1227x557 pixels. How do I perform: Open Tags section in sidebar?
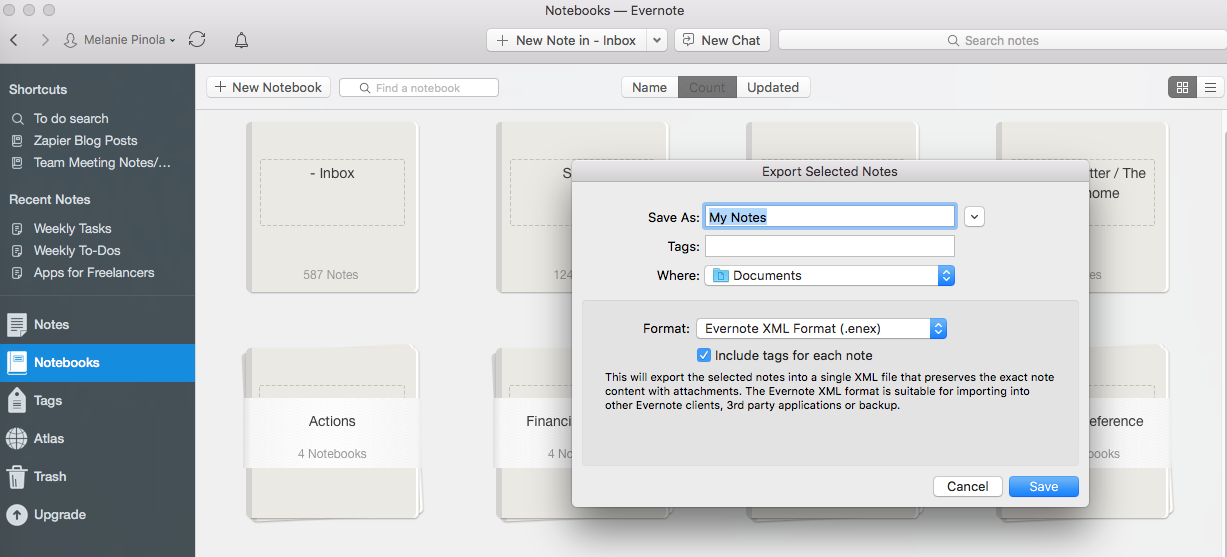tap(47, 400)
